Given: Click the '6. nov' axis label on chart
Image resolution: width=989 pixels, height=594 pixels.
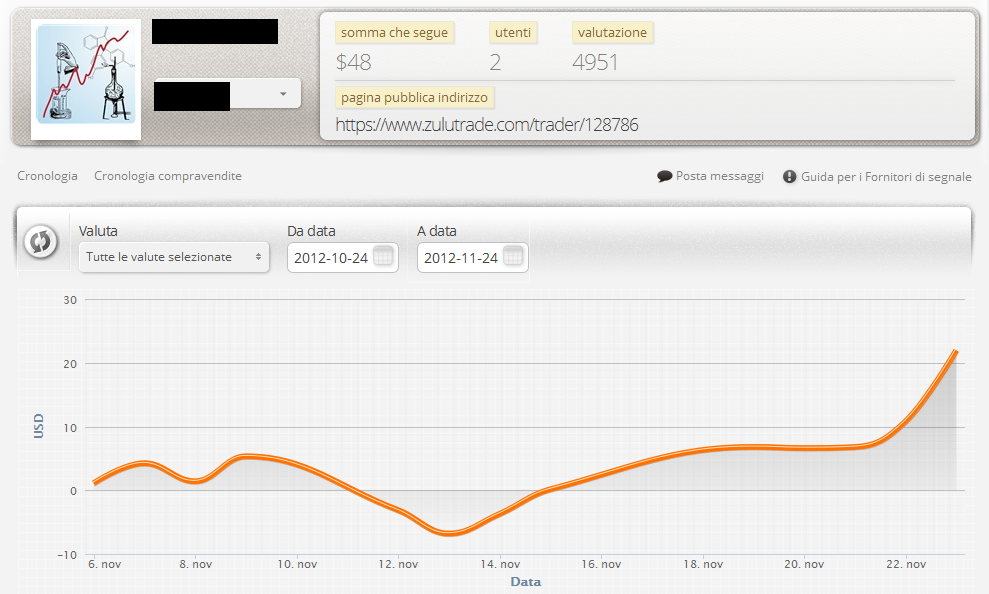Looking at the screenshot, I should click(105, 564).
